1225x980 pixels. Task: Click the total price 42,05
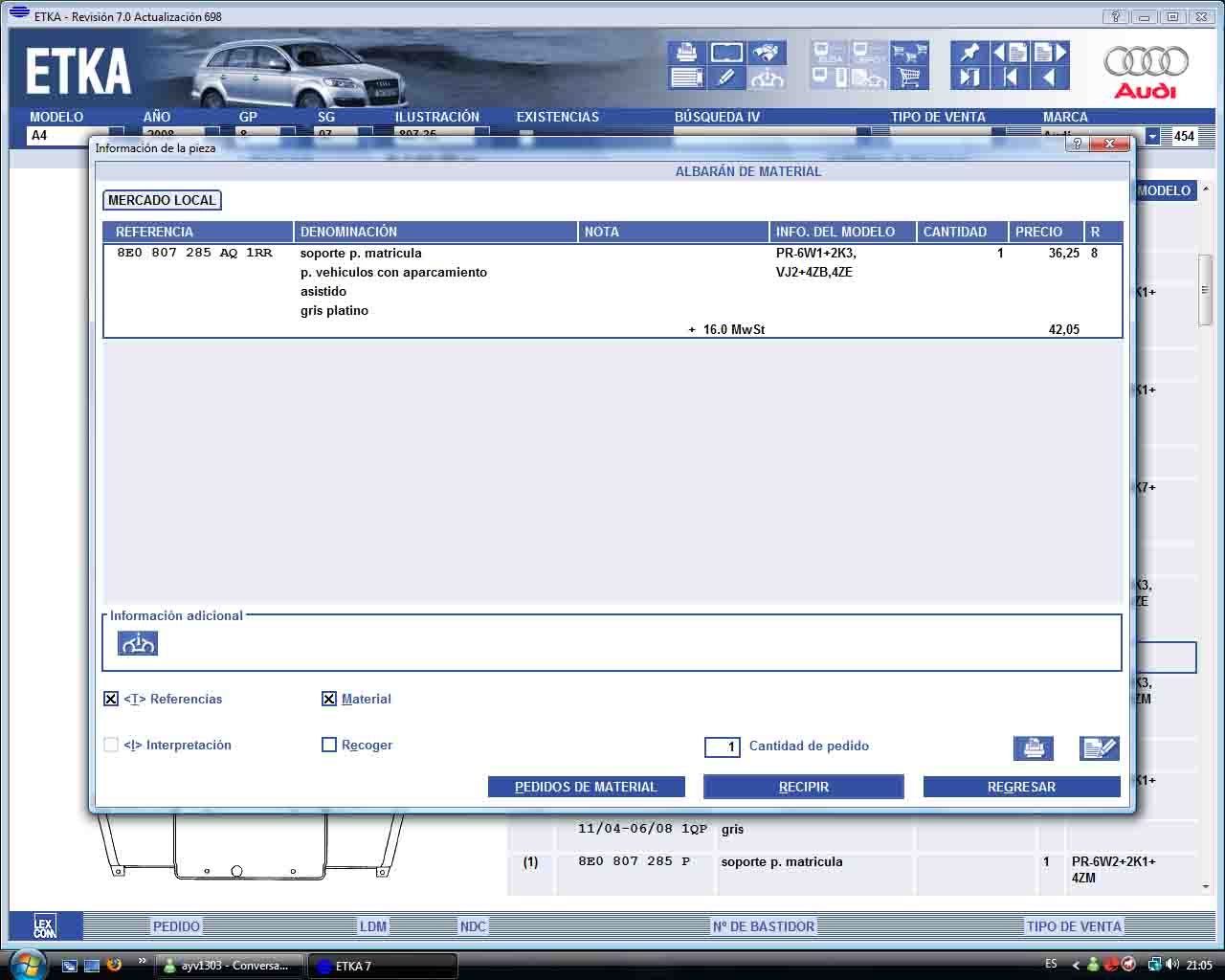[1063, 329]
